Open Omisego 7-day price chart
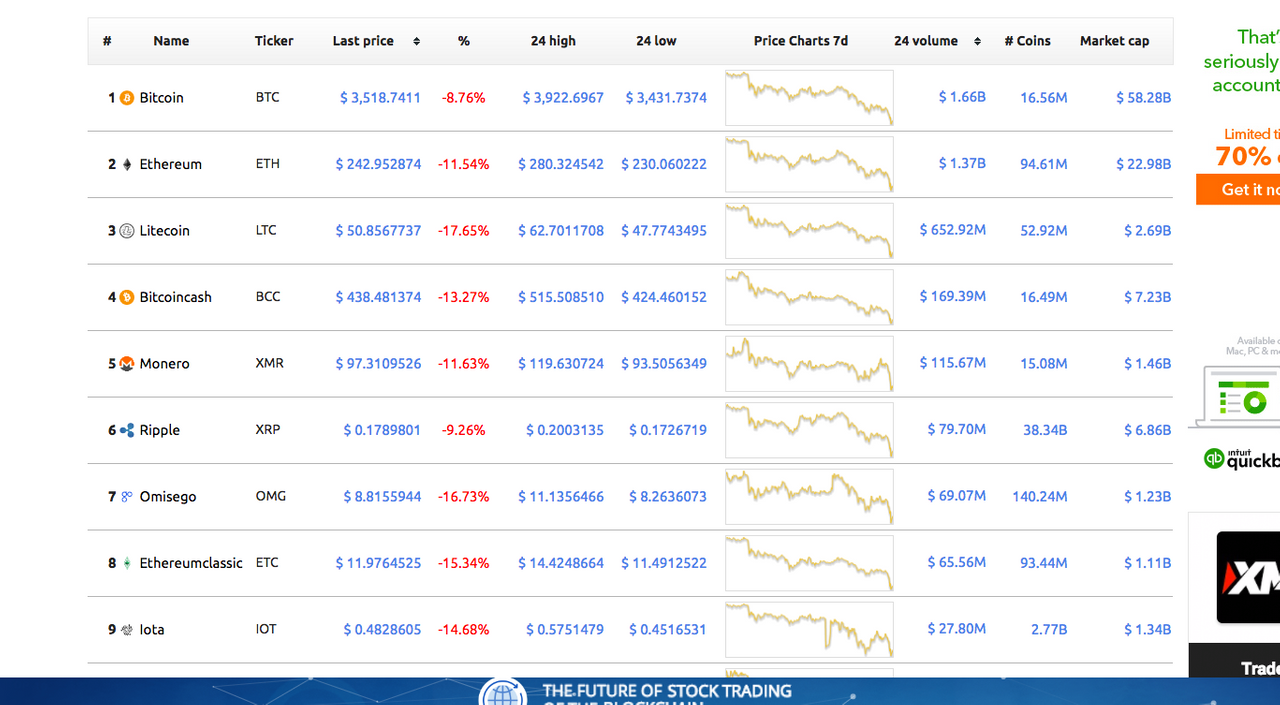 pyautogui.click(x=809, y=497)
